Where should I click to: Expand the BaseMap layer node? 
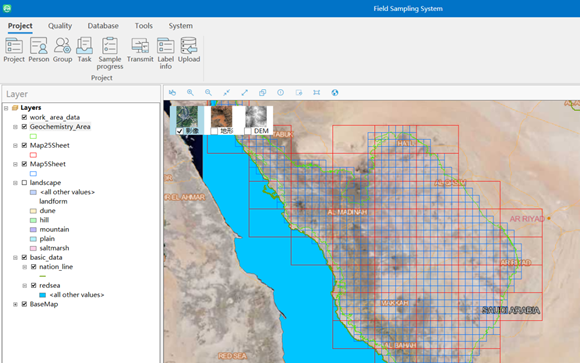tap(15, 305)
